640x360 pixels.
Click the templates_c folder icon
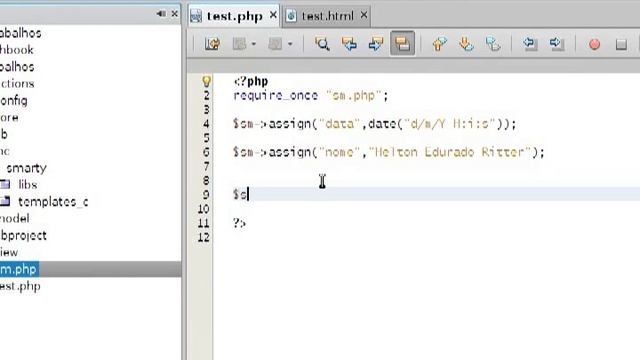click(5, 201)
